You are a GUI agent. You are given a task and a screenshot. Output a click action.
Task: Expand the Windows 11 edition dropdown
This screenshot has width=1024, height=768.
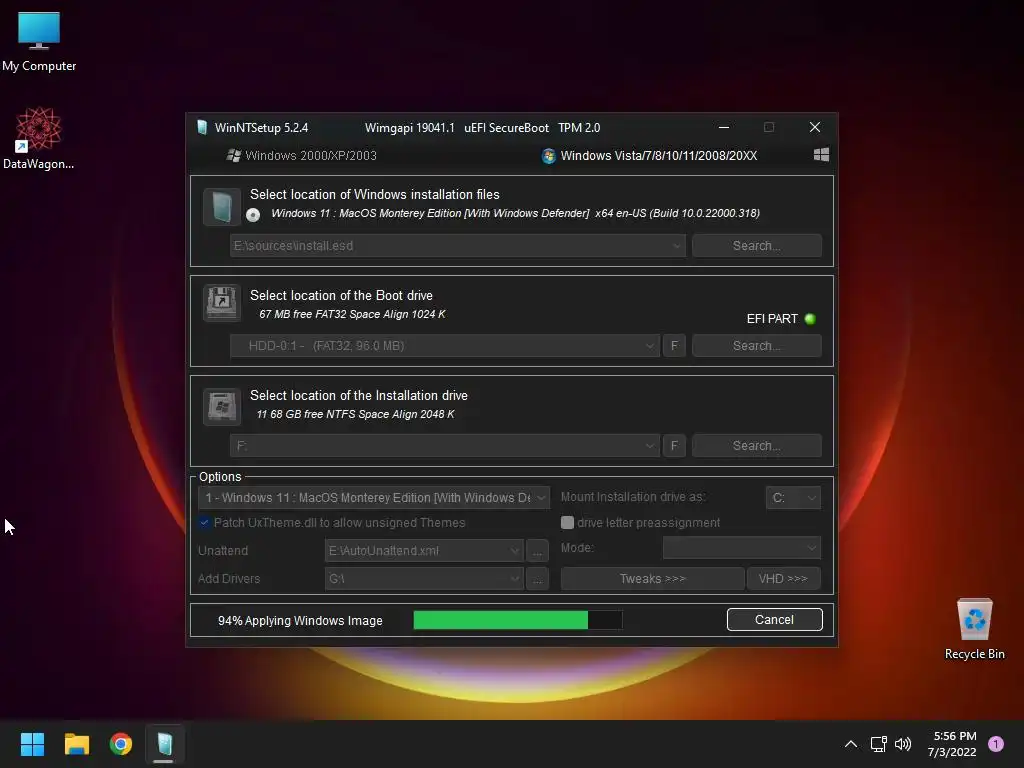tap(541, 498)
